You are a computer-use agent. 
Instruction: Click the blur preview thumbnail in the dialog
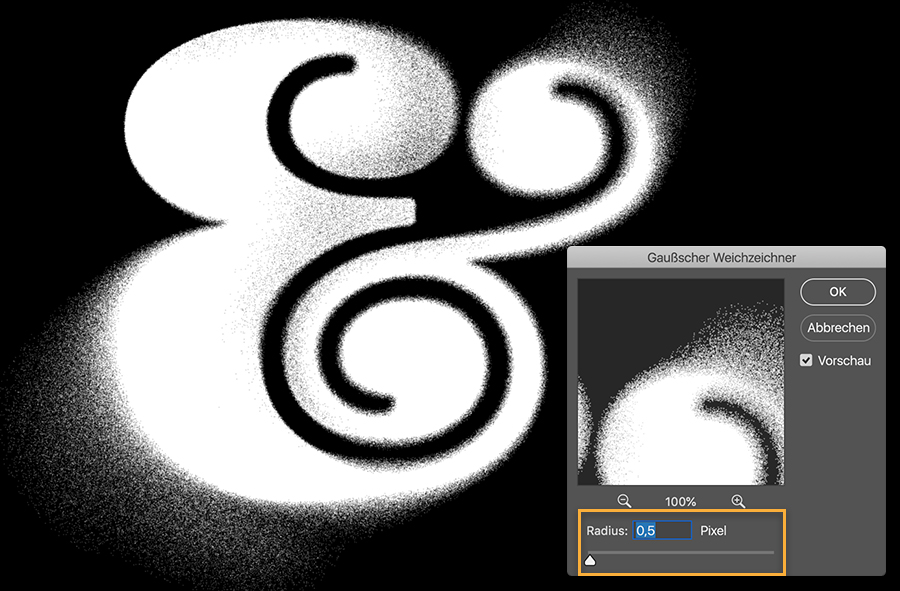click(x=681, y=382)
